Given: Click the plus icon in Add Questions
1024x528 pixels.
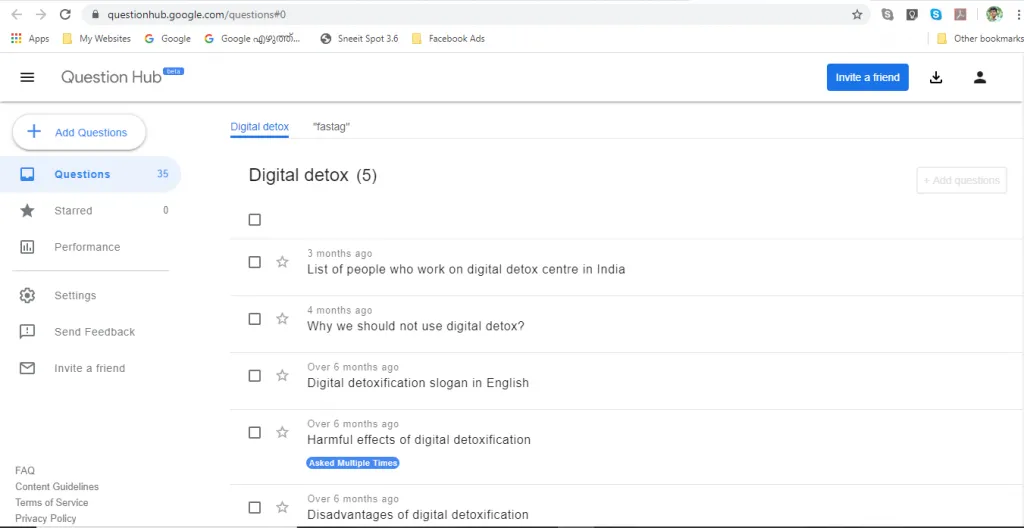Looking at the screenshot, I should (x=33, y=132).
